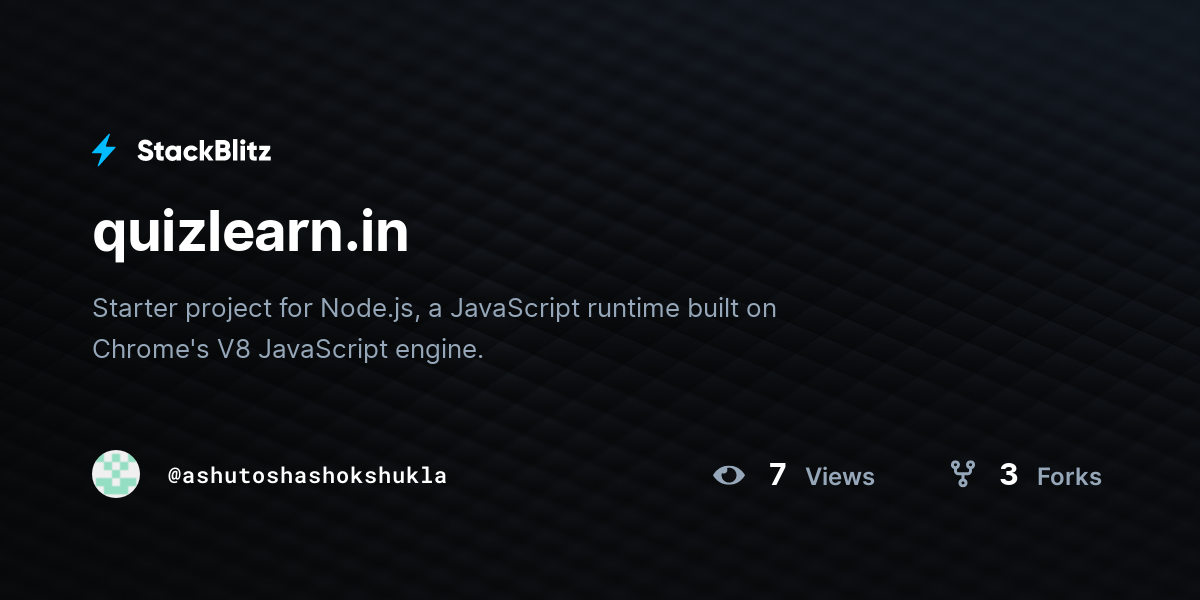Image resolution: width=1200 pixels, height=600 pixels.
Task: Open the quizlearn.in project title
Action: pos(250,234)
